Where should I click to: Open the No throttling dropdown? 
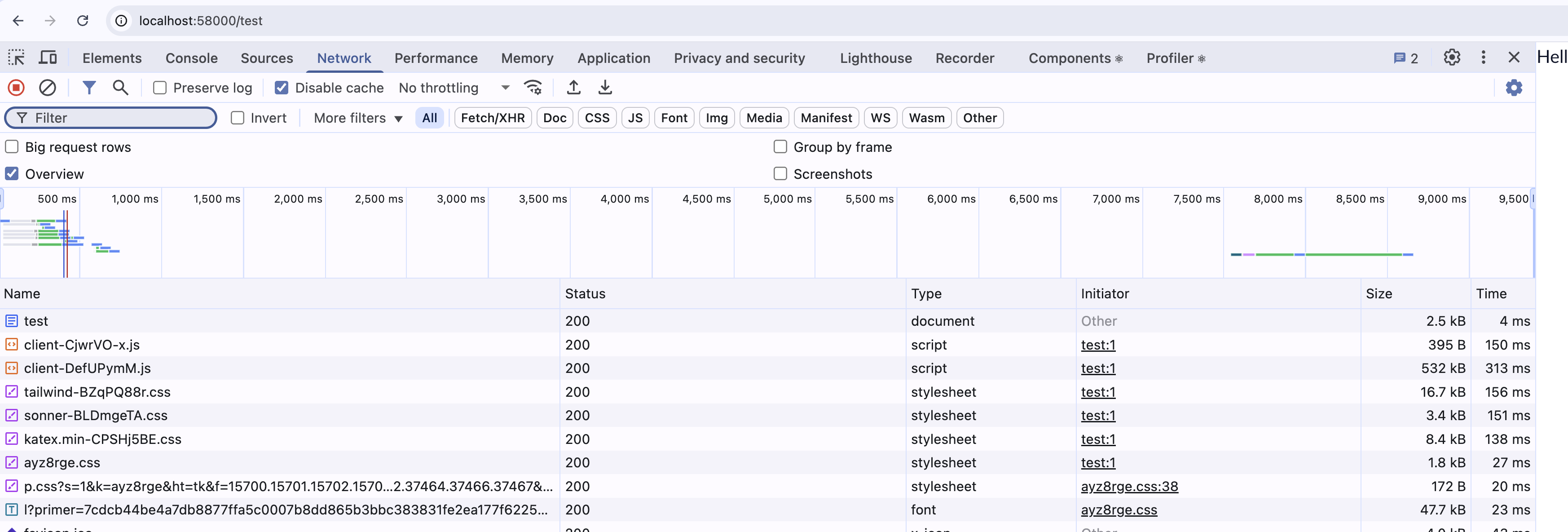(x=454, y=88)
